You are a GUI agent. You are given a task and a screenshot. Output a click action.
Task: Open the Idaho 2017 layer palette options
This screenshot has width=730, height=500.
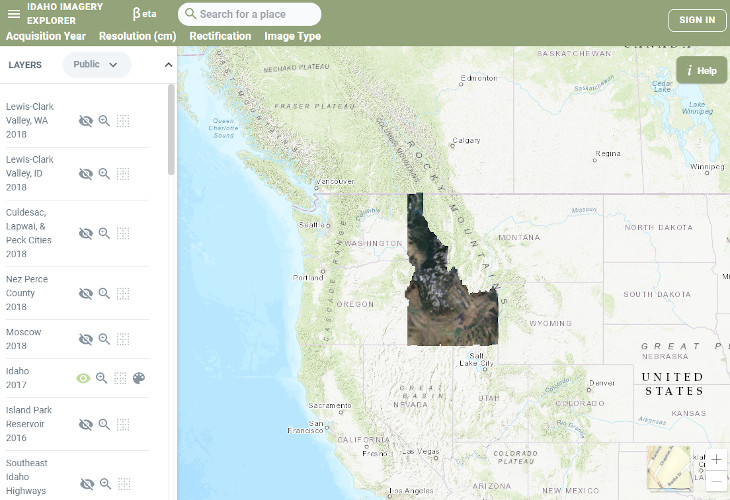139,379
